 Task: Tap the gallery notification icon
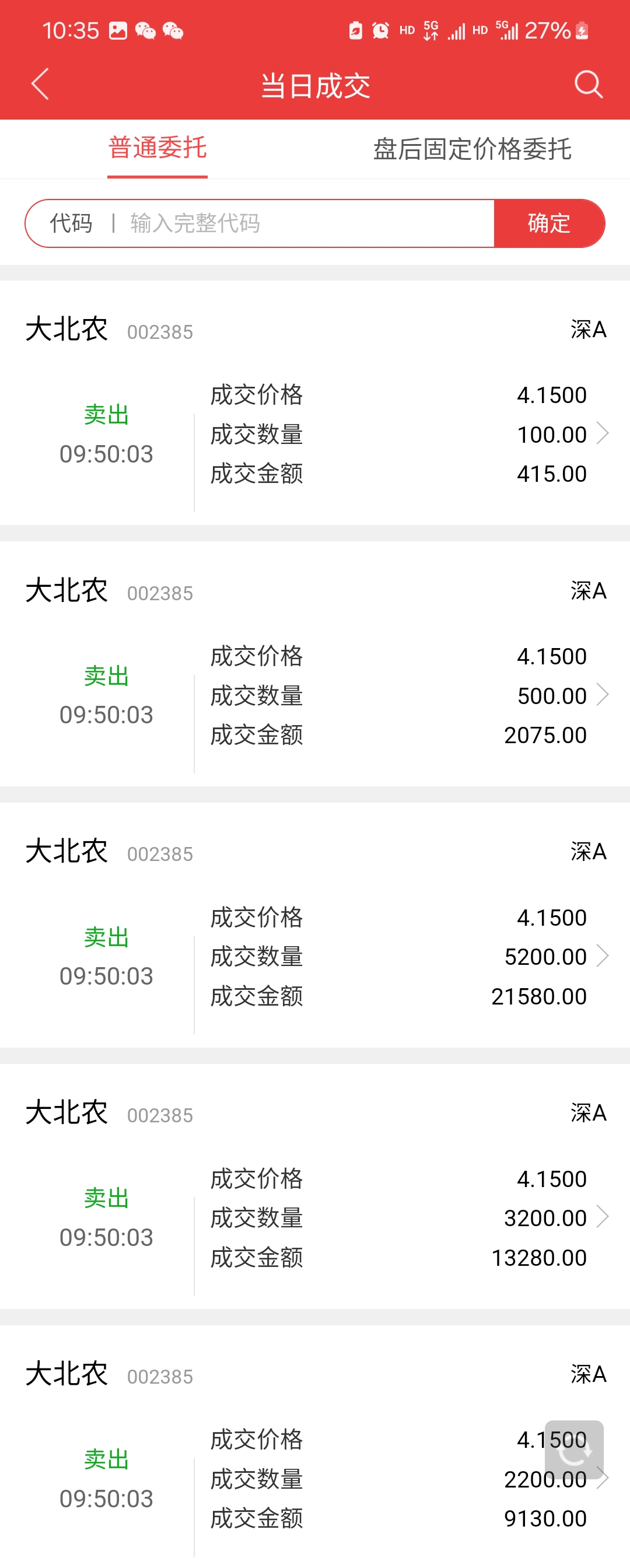click(x=117, y=30)
